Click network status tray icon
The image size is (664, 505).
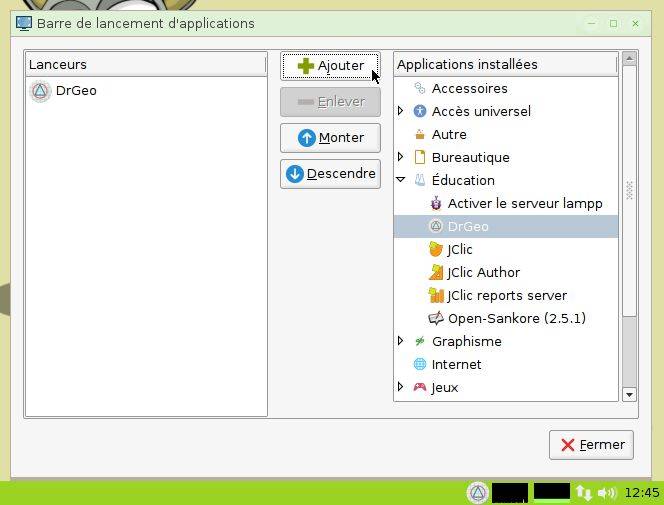coord(583,493)
